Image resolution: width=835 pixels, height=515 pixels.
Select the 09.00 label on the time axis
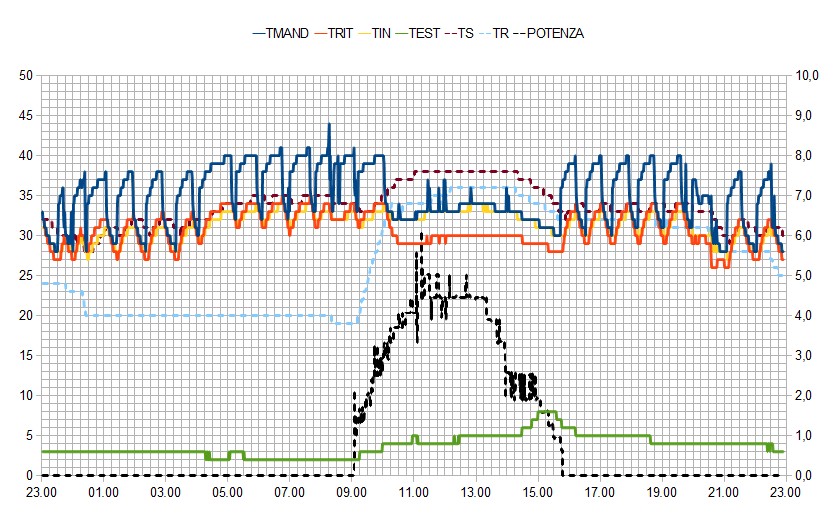(x=352, y=492)
